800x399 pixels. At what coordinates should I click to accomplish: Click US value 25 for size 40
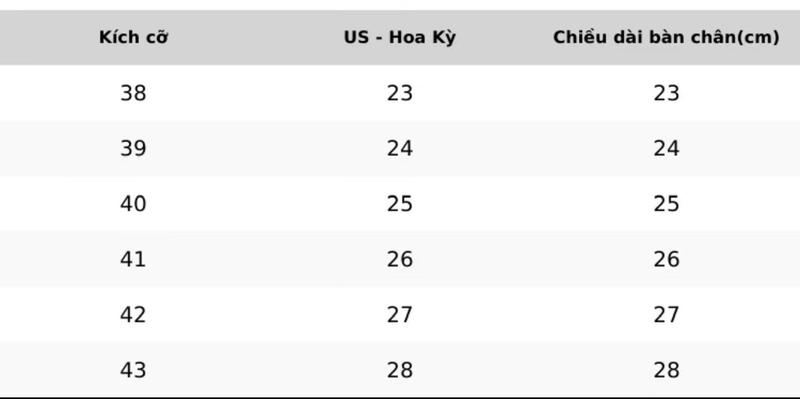399,204
